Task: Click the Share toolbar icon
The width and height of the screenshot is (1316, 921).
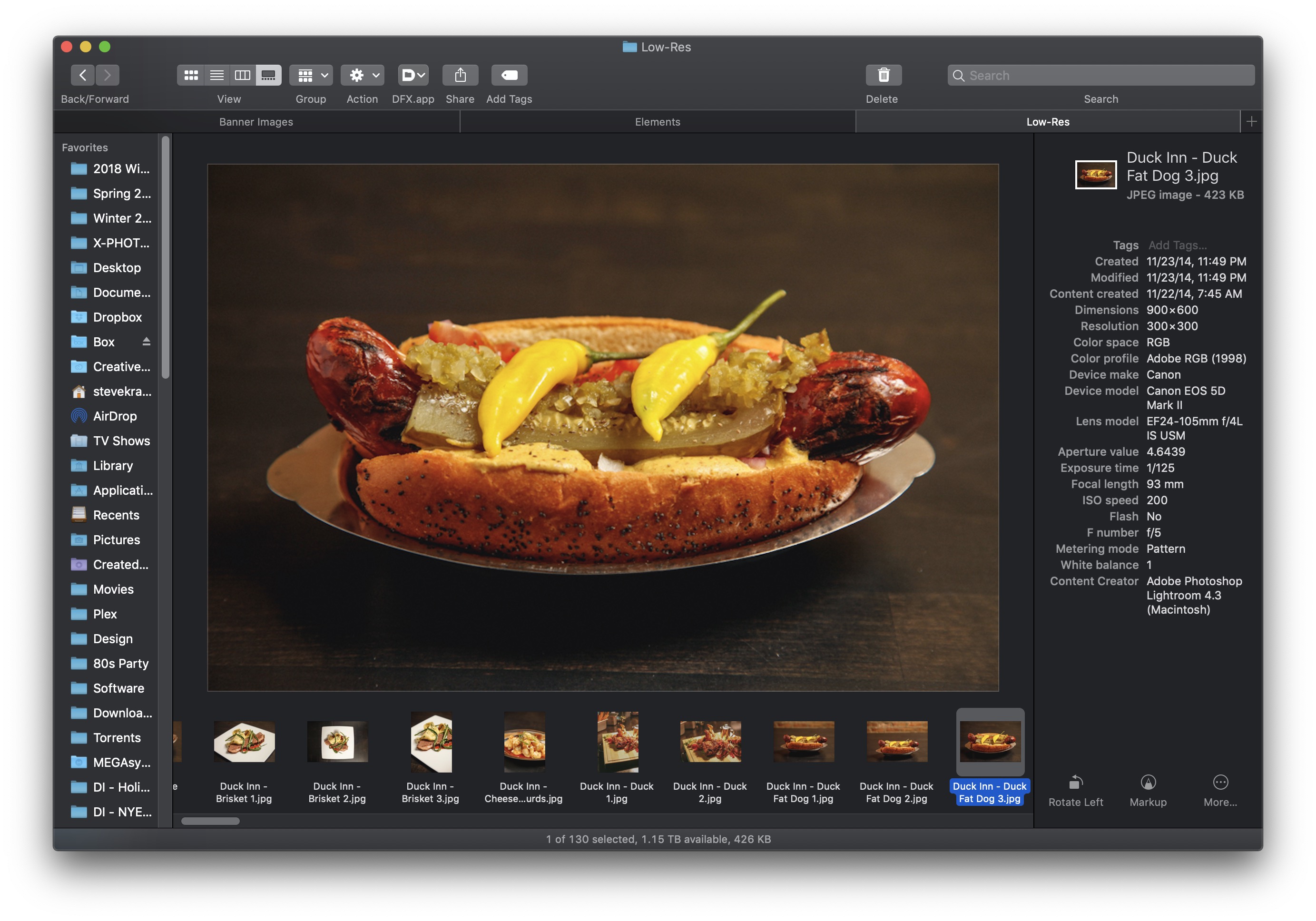Action: [460, 75]
